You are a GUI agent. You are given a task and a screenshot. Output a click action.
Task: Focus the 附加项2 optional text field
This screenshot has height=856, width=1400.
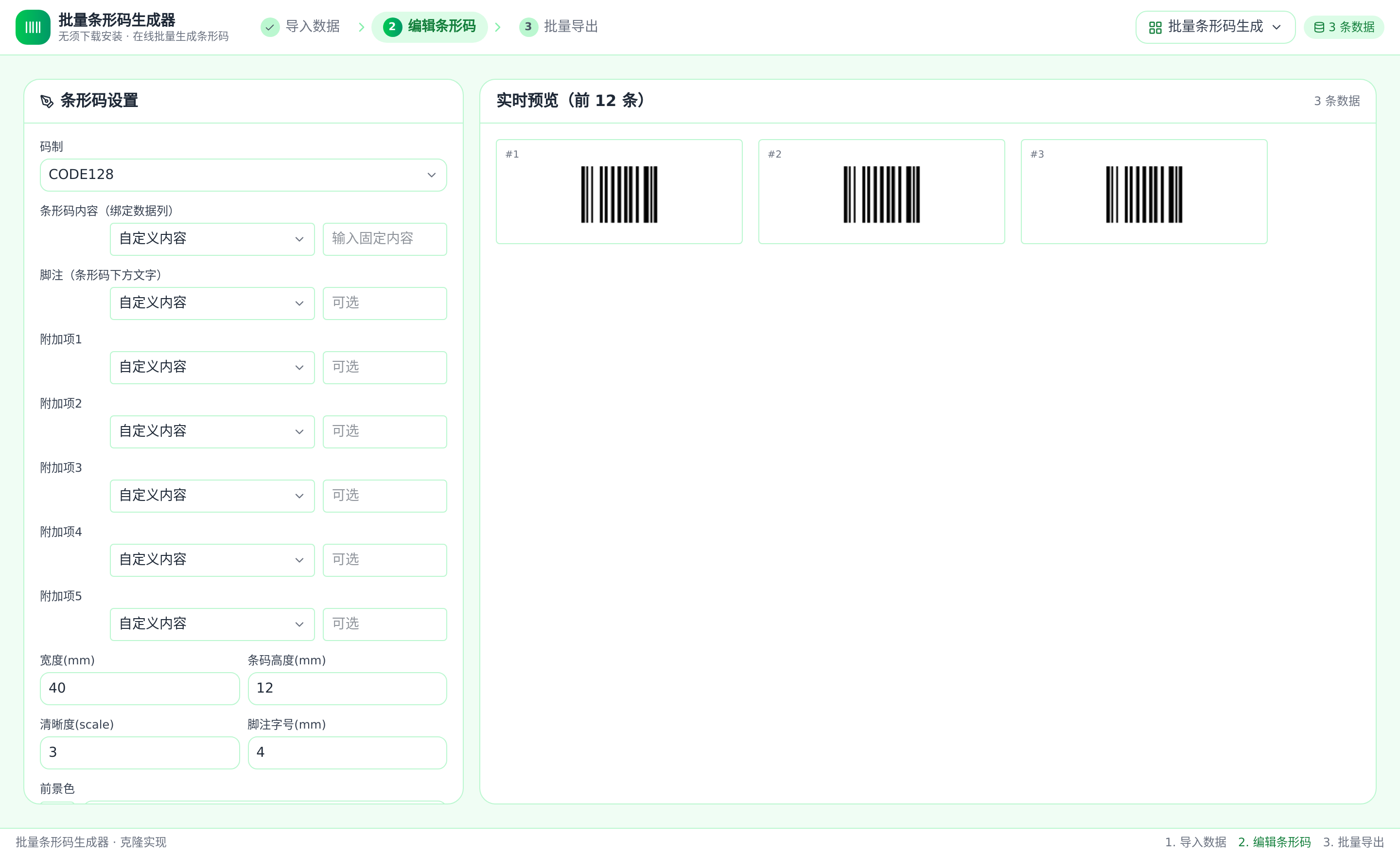click(x=385, y=432)
